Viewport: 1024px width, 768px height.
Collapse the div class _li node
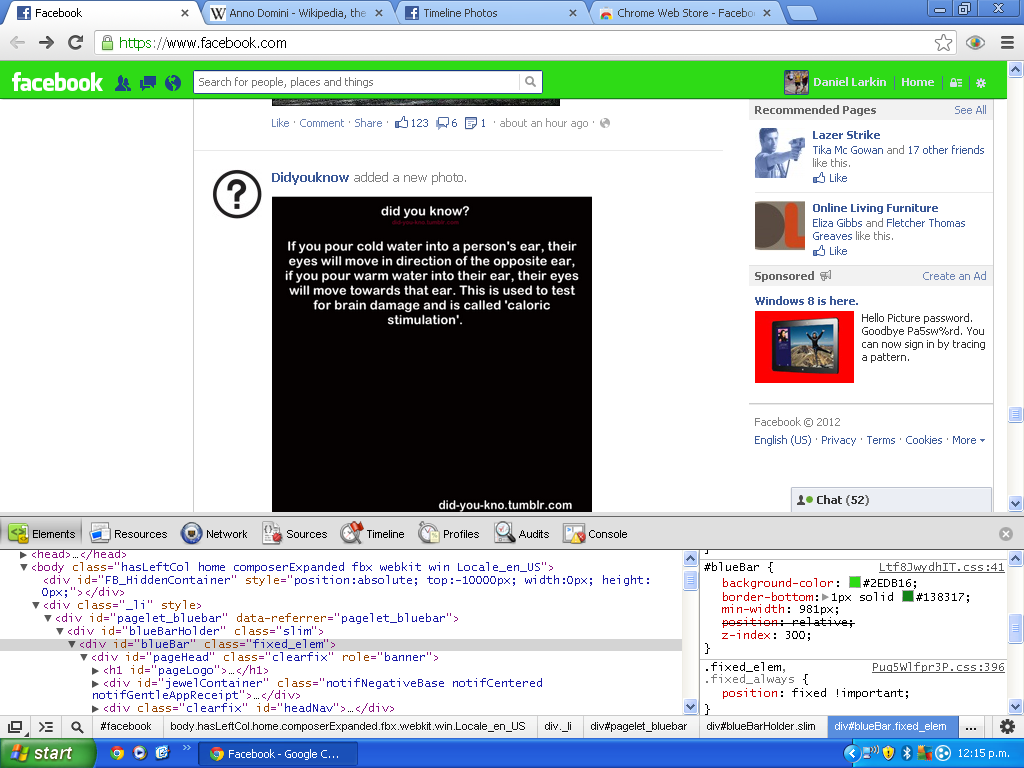(x=36, y=605)
